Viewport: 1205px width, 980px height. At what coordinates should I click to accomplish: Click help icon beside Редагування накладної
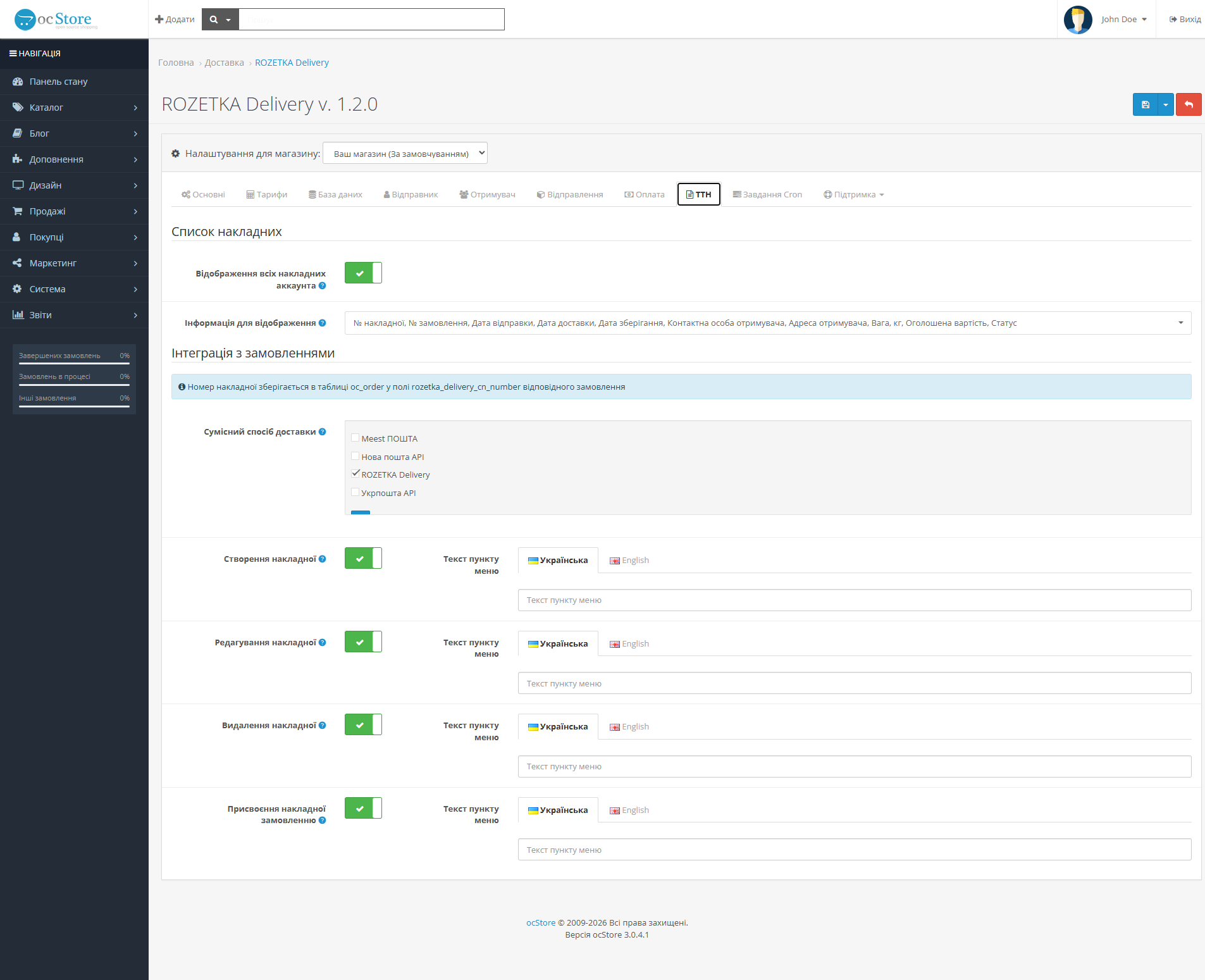pyautogui.click(x=323, y=643)
